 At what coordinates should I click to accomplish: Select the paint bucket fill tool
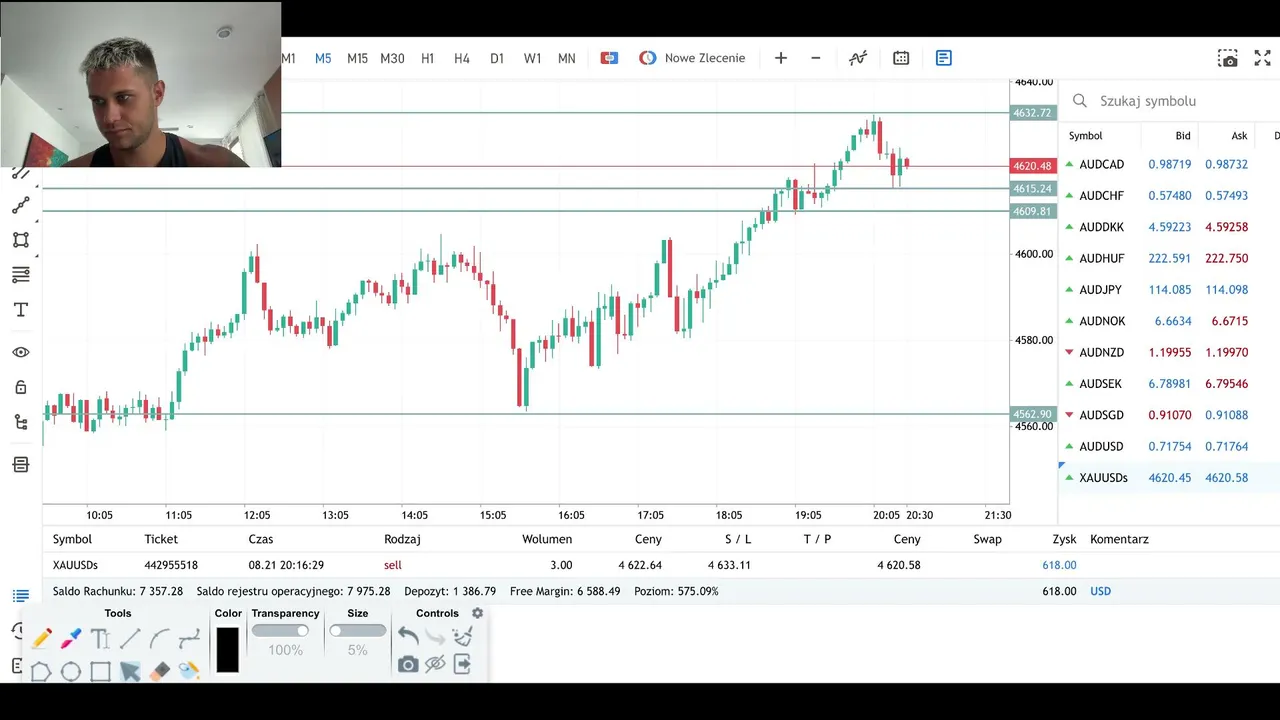coord(189,671)
